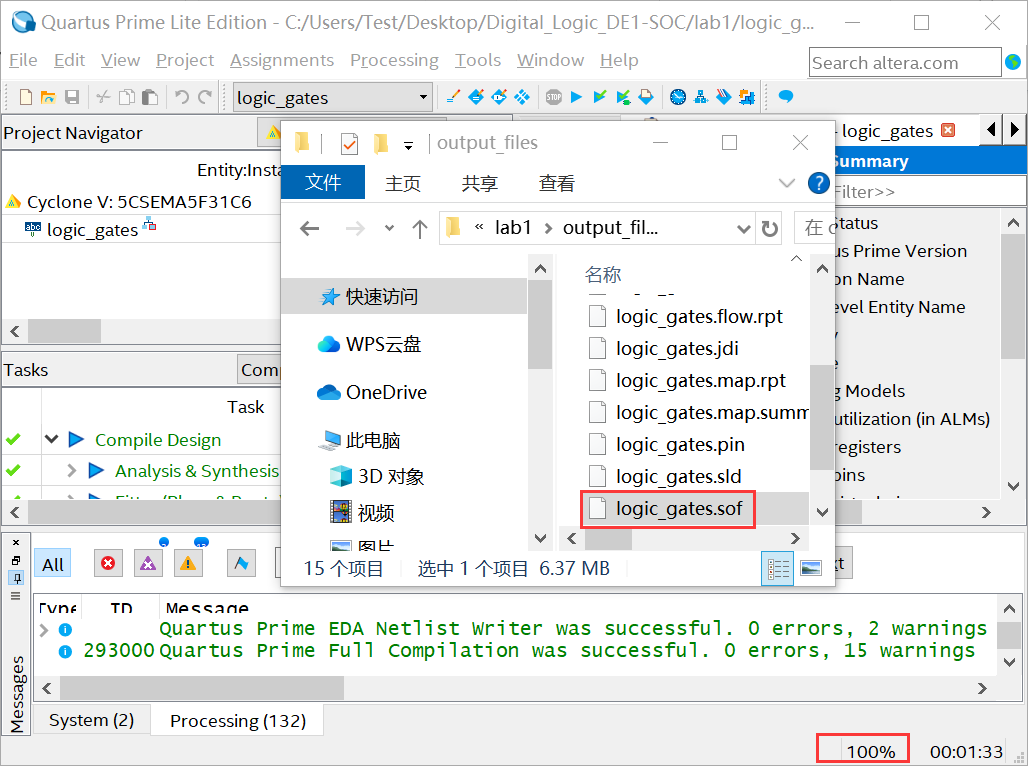The height and width of the screenshot is (766, 1028).
Task: Switch to the System (2) messages tab
Action: tap(91, 720)
